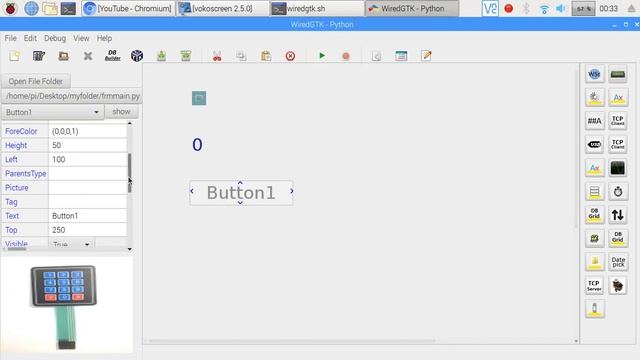This screenshot has height=360, width=640.
Task: Select the TCP Server widget
Action: [x=594, y=285]
